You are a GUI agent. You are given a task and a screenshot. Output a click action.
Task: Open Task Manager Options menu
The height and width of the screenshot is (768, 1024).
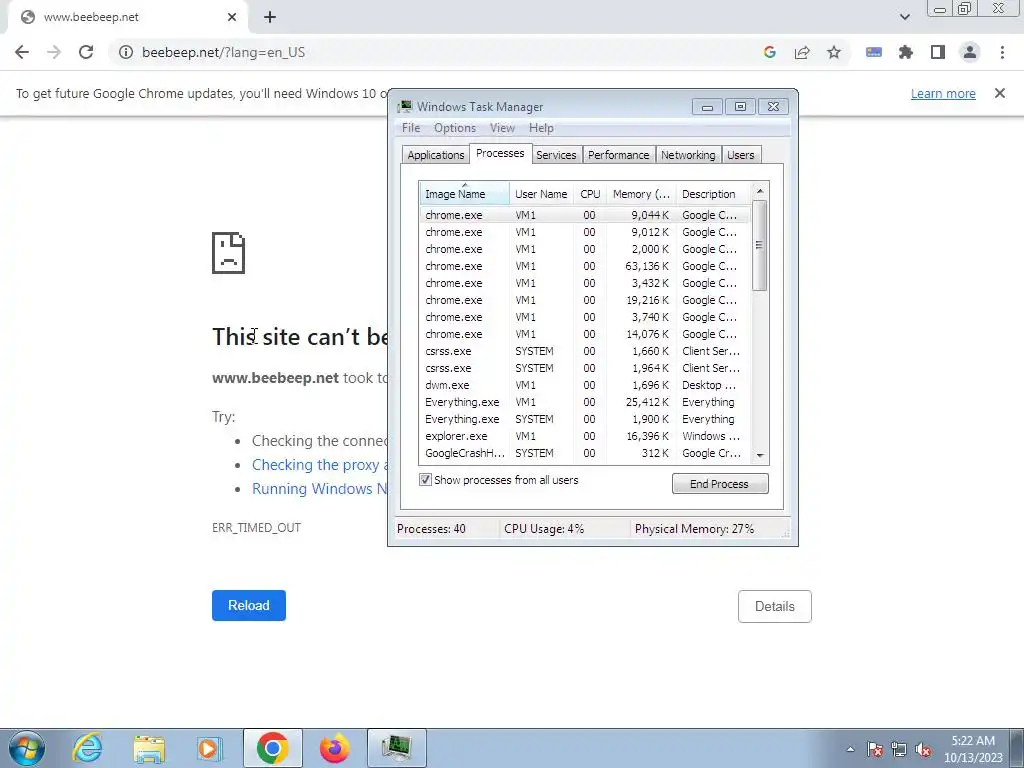point(455,128)
